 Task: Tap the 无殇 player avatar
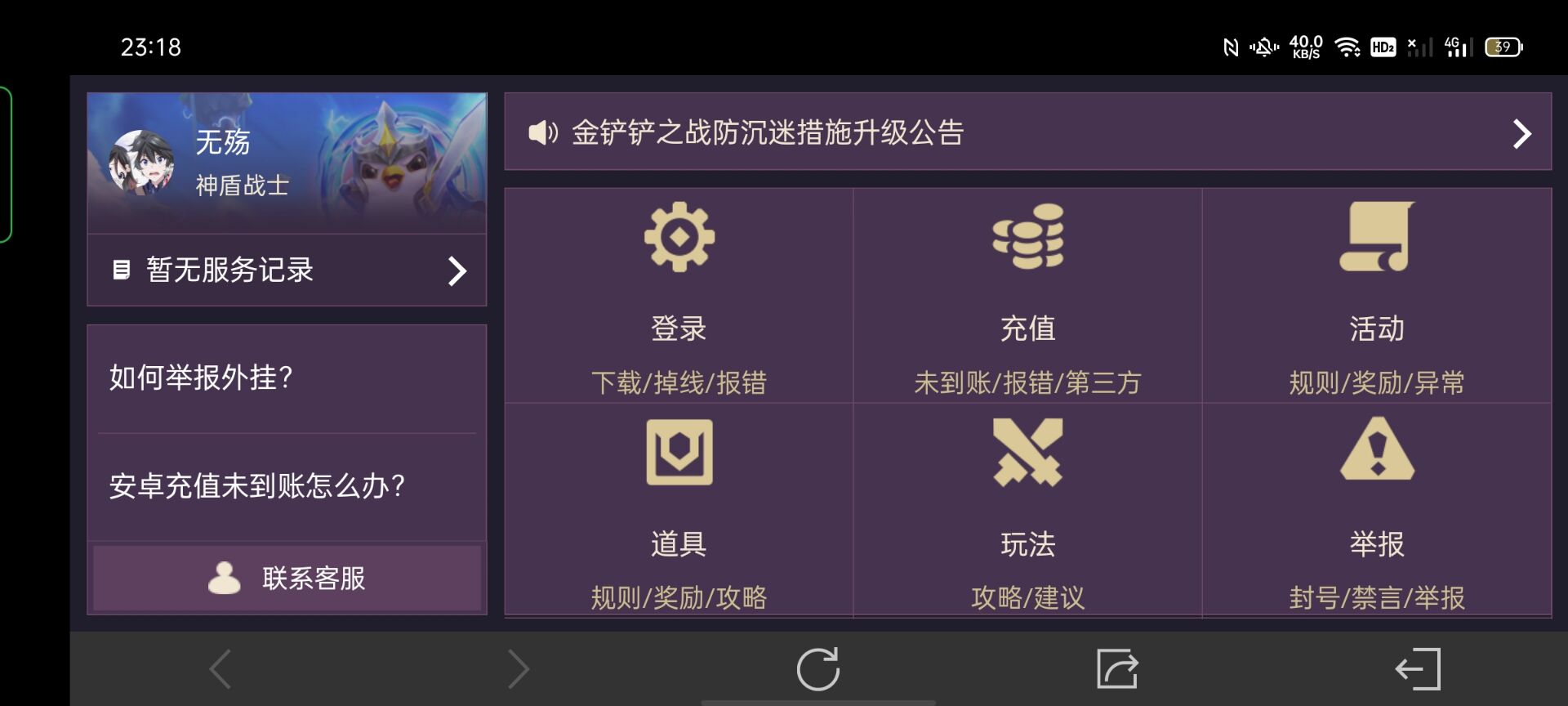[141, 163]
